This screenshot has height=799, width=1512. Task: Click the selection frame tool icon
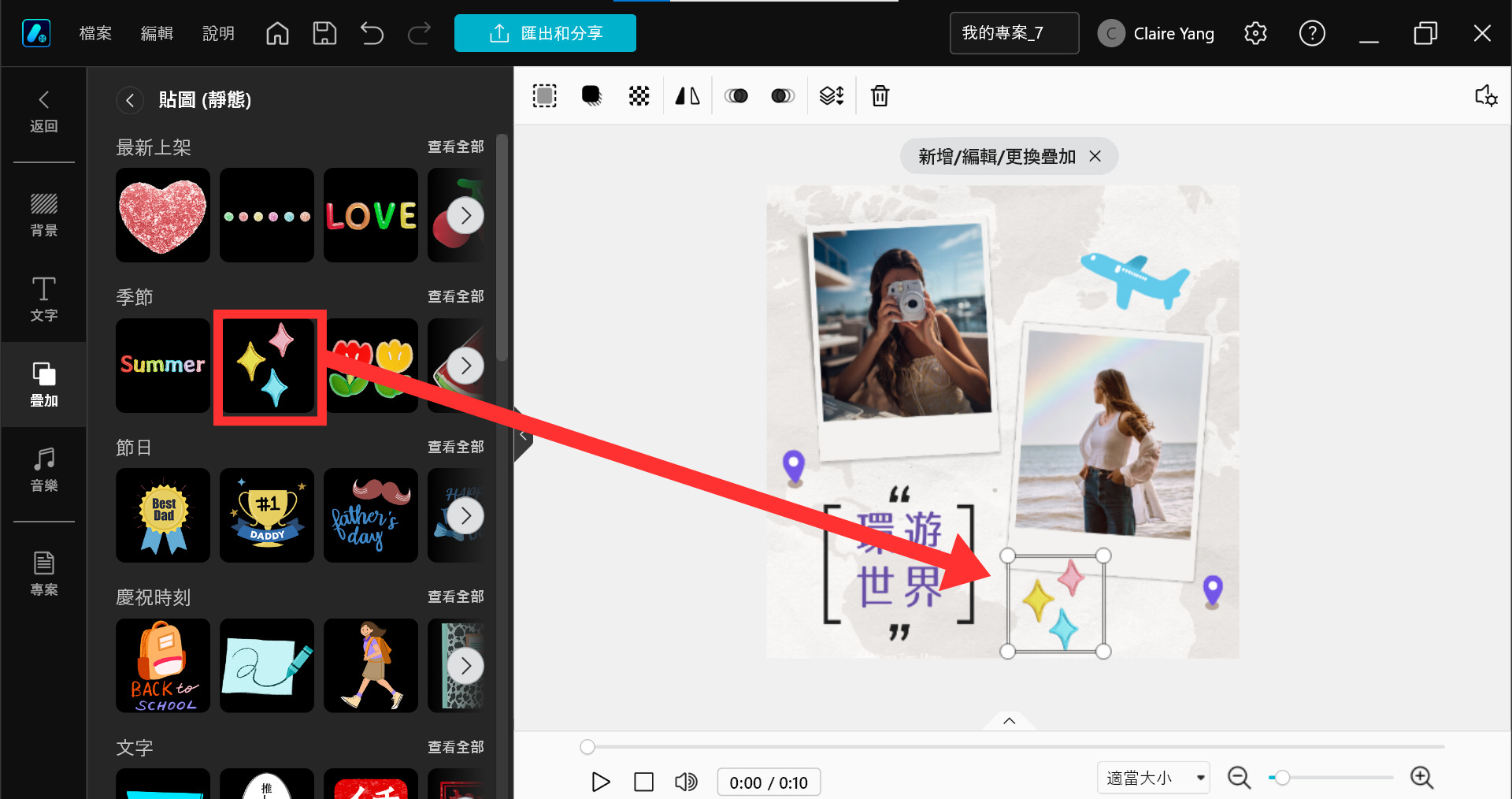pos(544,96)
